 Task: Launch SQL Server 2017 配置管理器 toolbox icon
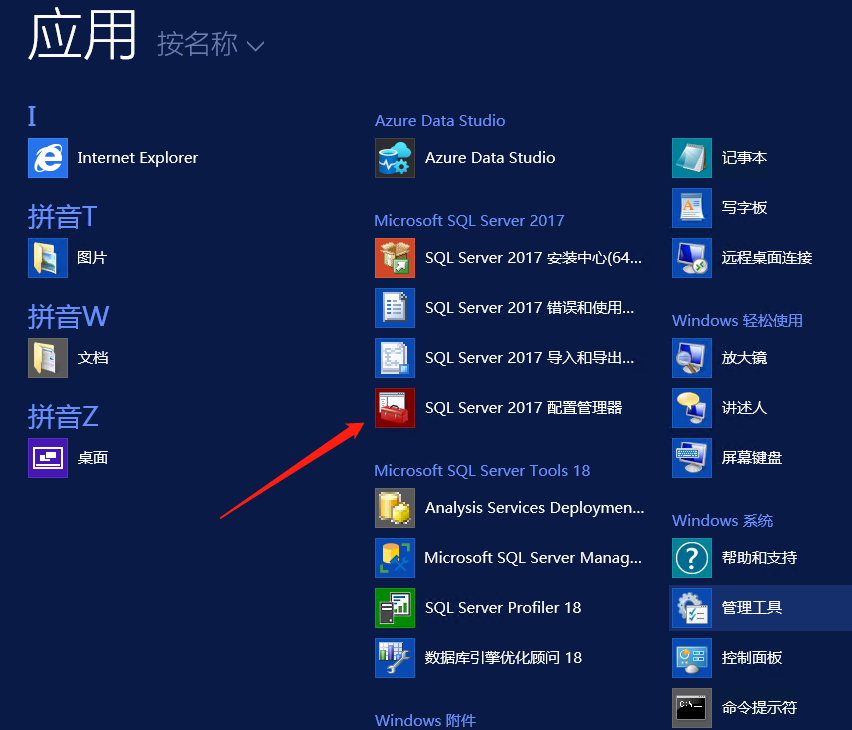[x=395, y=408]
